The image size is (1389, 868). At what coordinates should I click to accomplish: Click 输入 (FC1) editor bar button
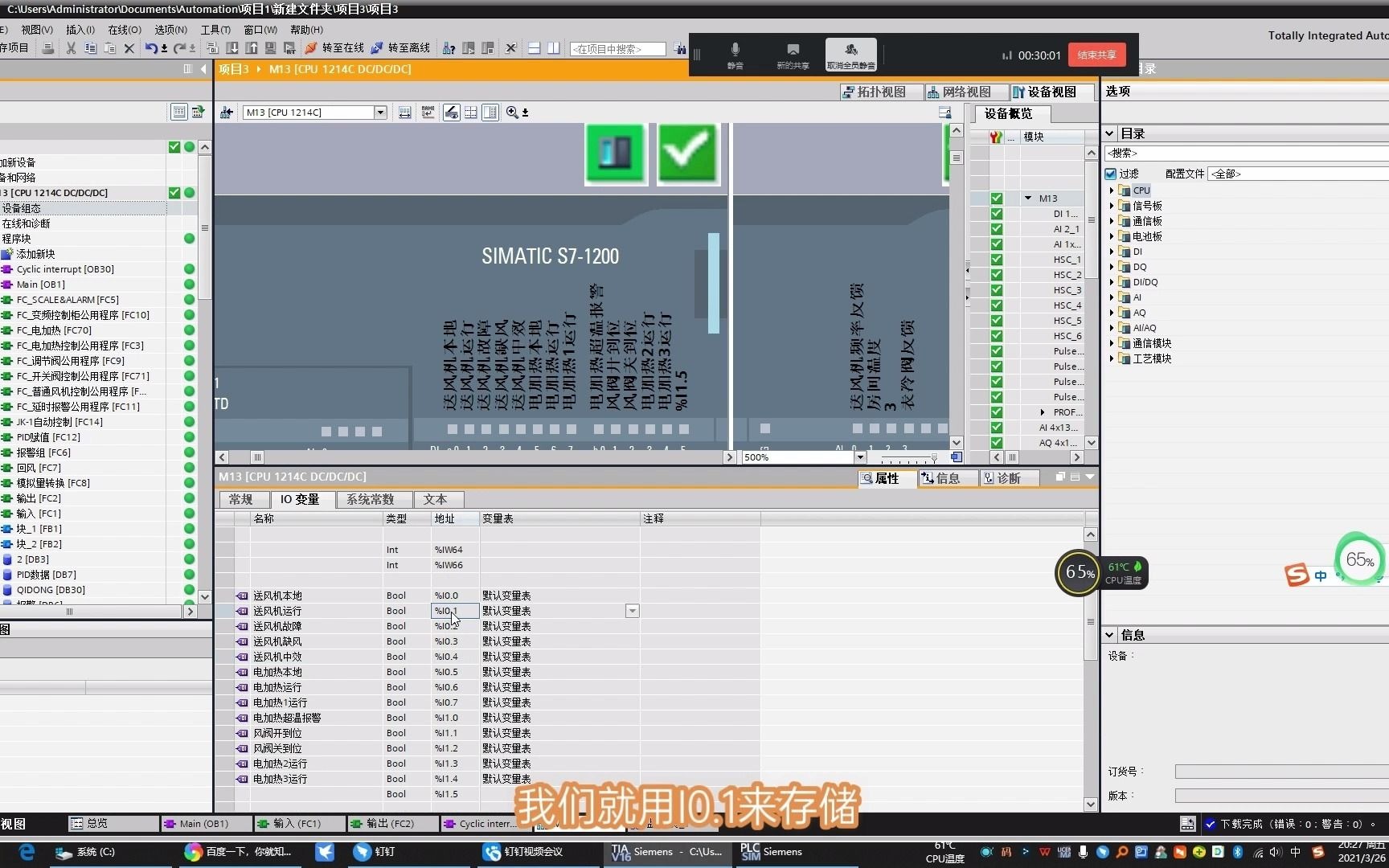(299, 824)
